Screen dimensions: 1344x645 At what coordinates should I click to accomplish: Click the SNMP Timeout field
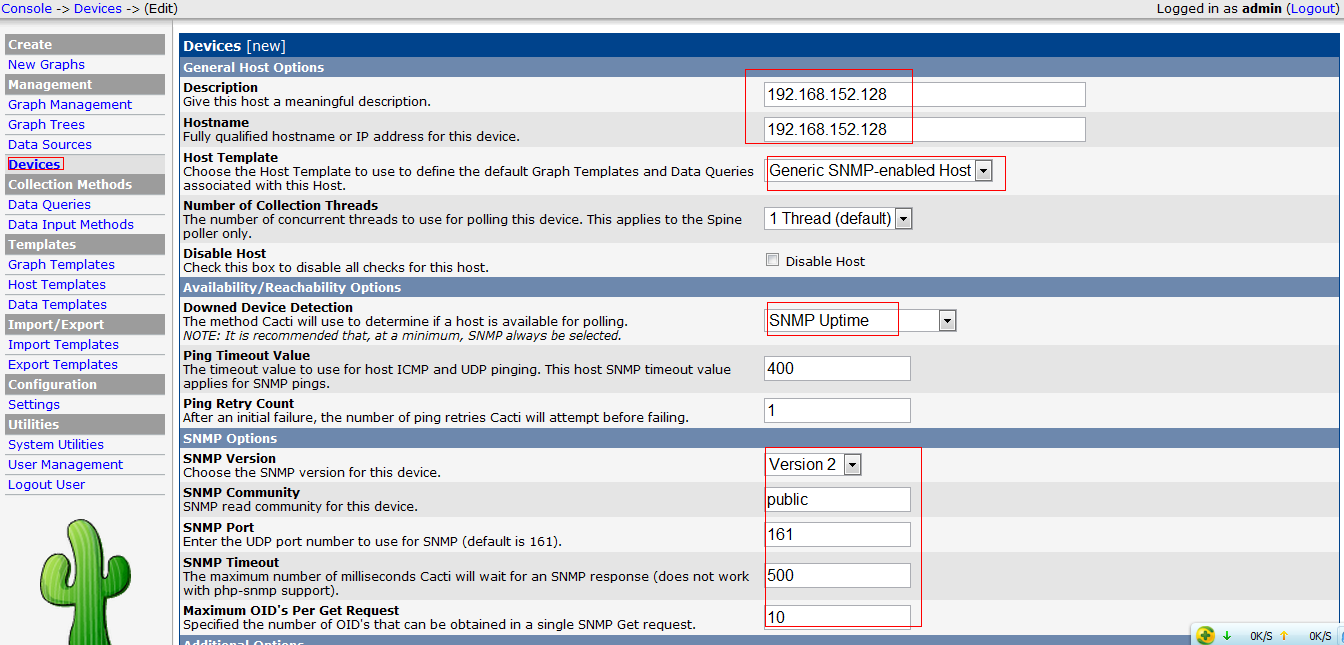pyautogui.click(x=838, y=575)
